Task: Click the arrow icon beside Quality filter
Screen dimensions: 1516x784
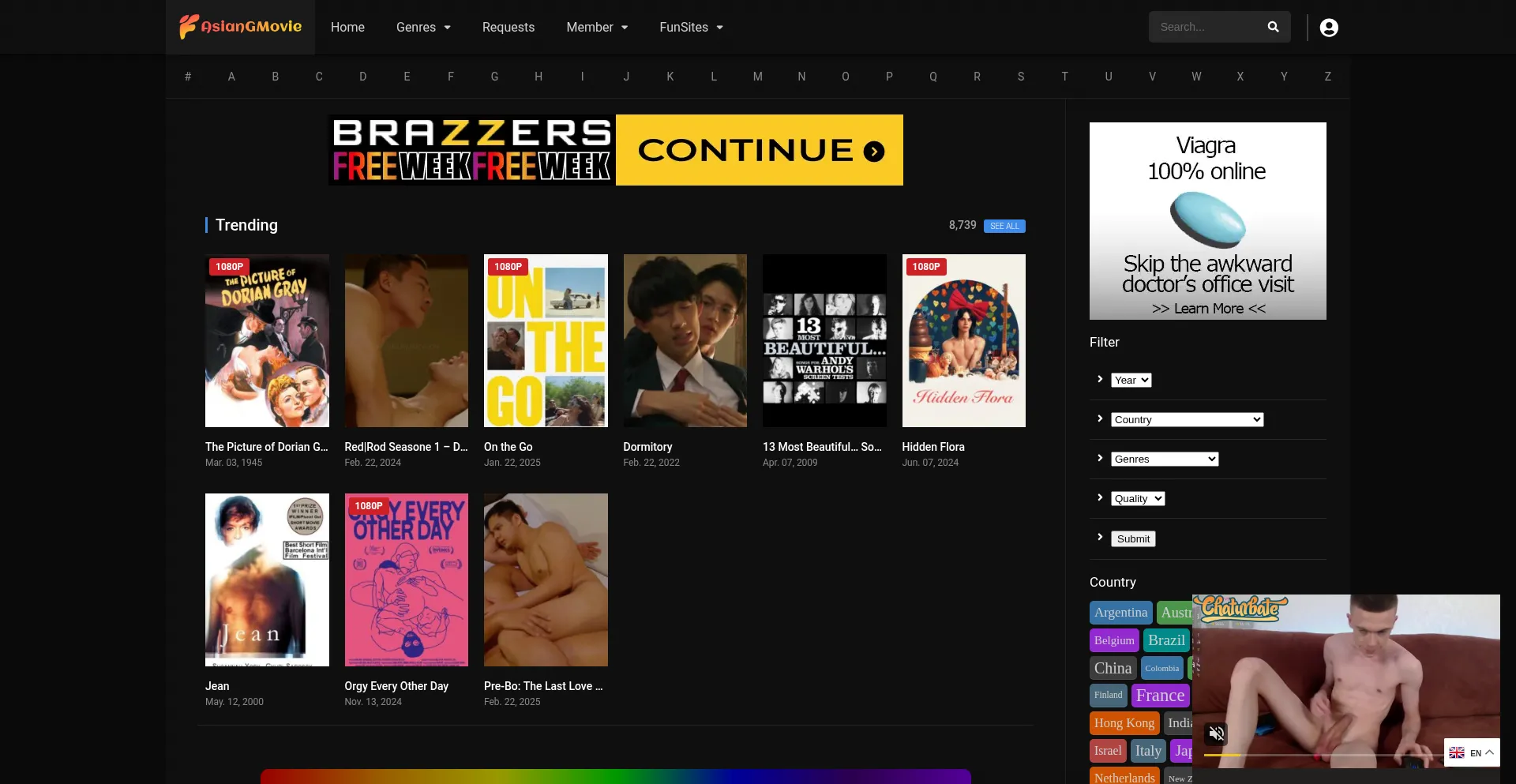Action: (1100, 498)
